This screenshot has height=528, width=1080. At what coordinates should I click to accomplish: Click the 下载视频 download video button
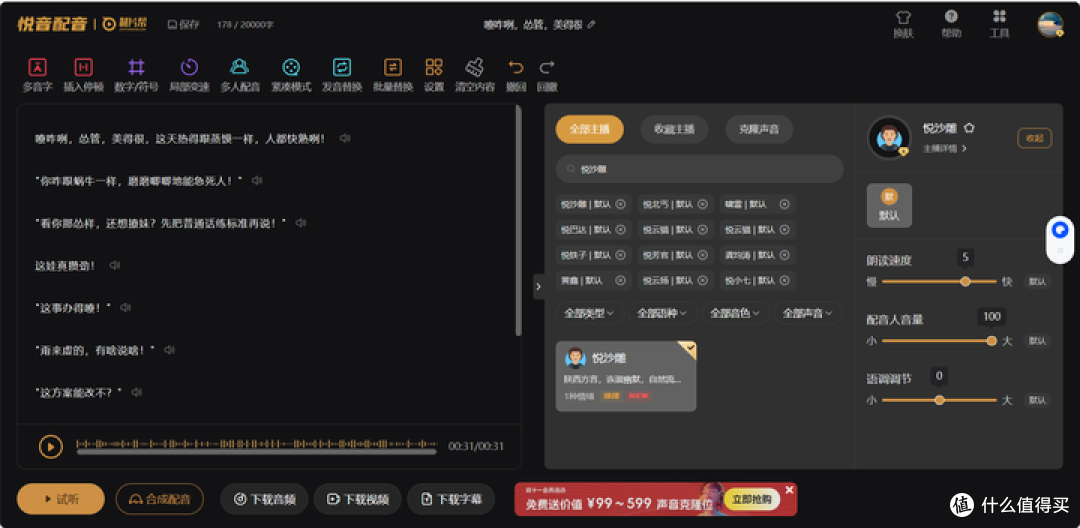(x=358, y=499)
